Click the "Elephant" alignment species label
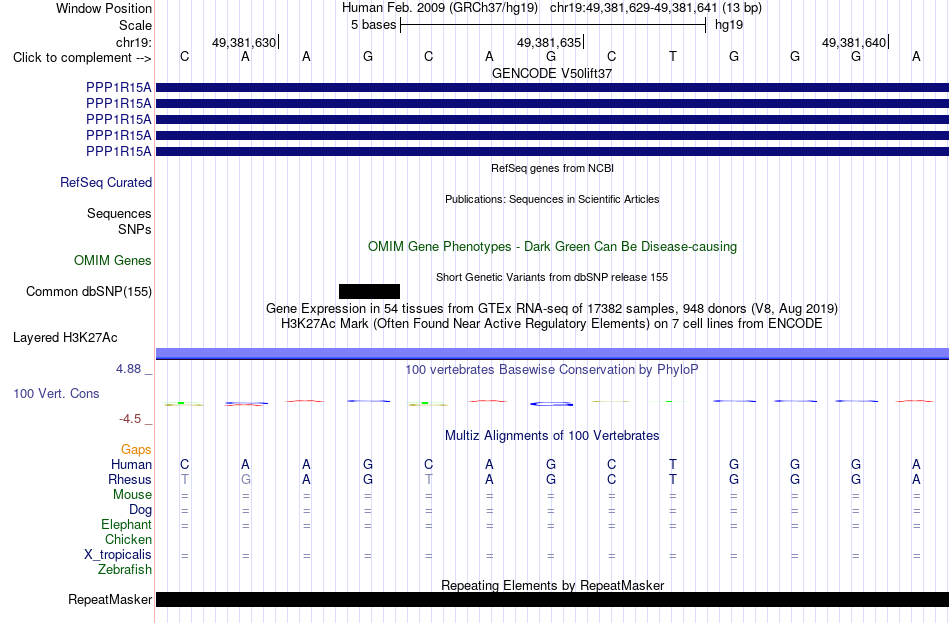Screen dimensions: 950x623 click(x=127, y=525)
